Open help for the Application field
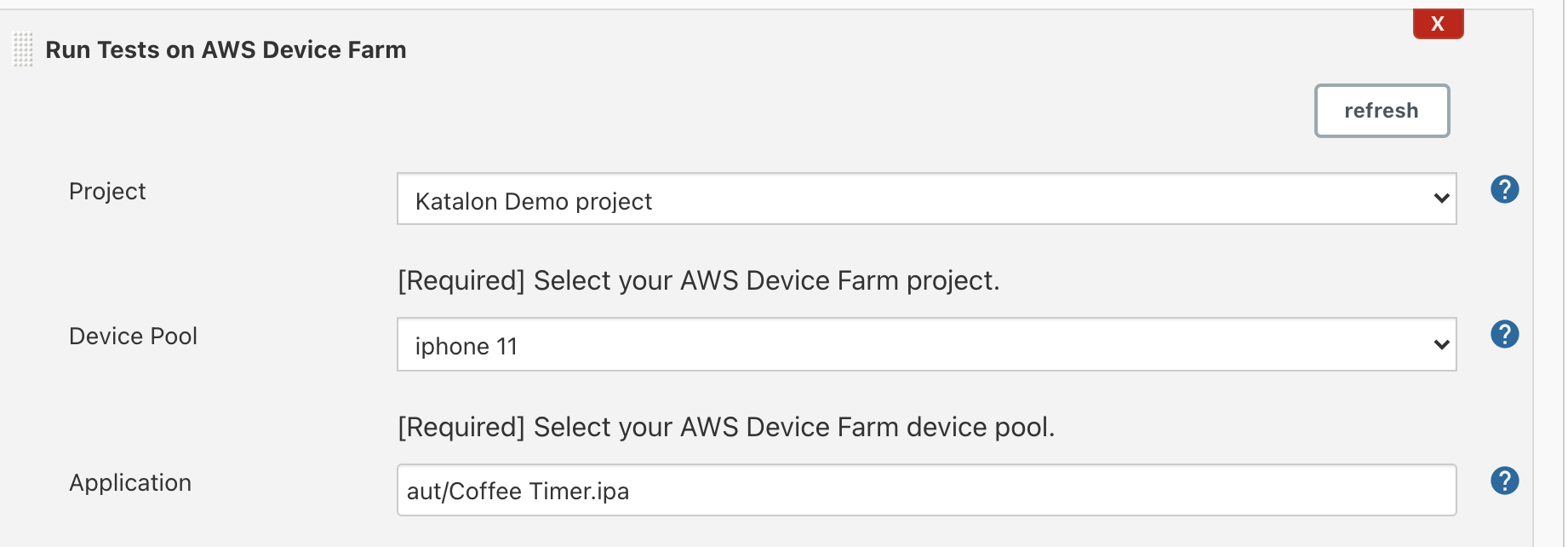 pos(1504,481)
